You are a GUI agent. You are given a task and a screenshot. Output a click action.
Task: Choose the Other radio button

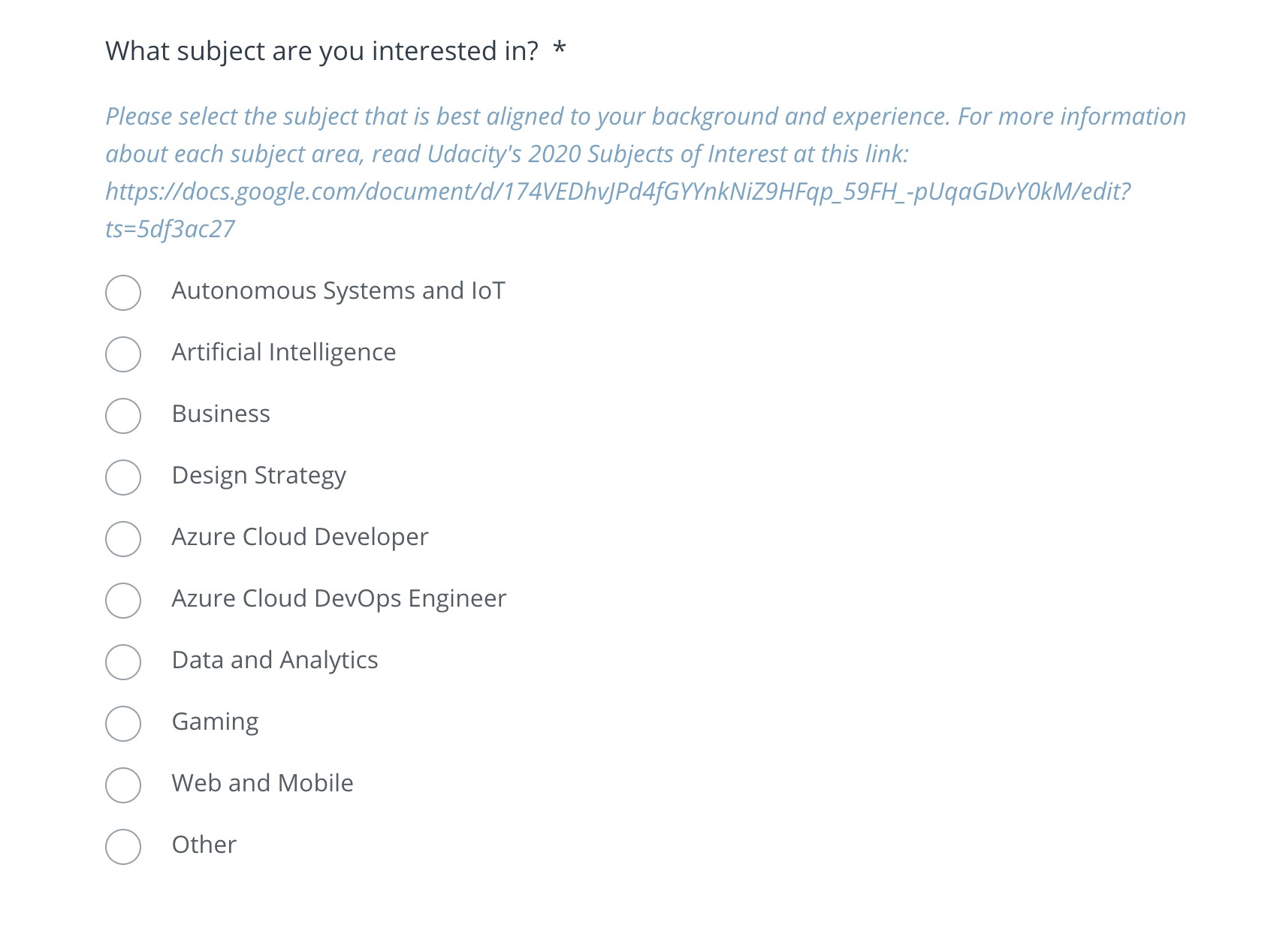123,847
